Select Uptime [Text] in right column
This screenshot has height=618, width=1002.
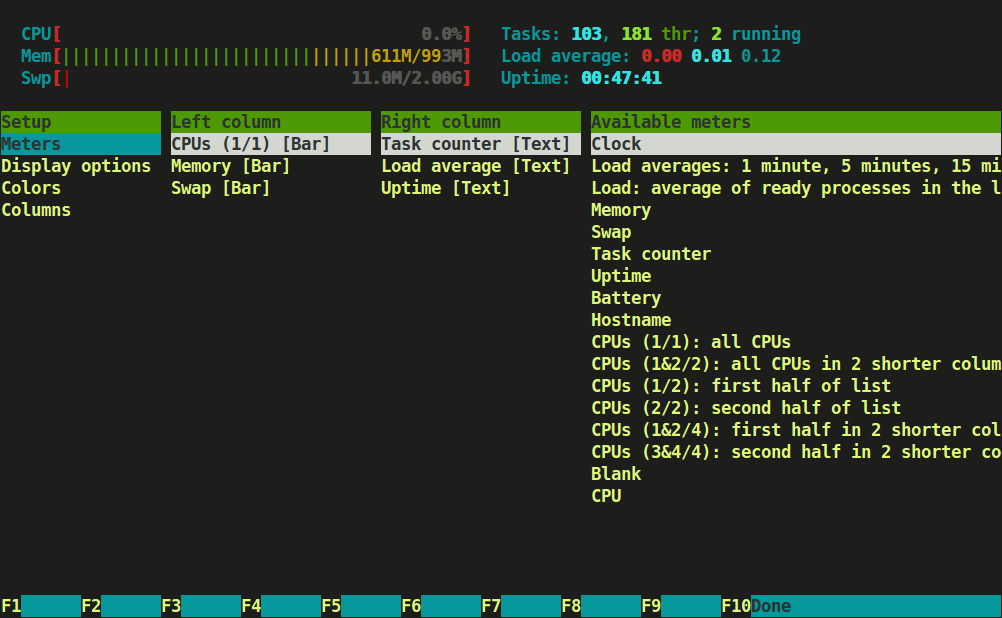tap(445, 188)
